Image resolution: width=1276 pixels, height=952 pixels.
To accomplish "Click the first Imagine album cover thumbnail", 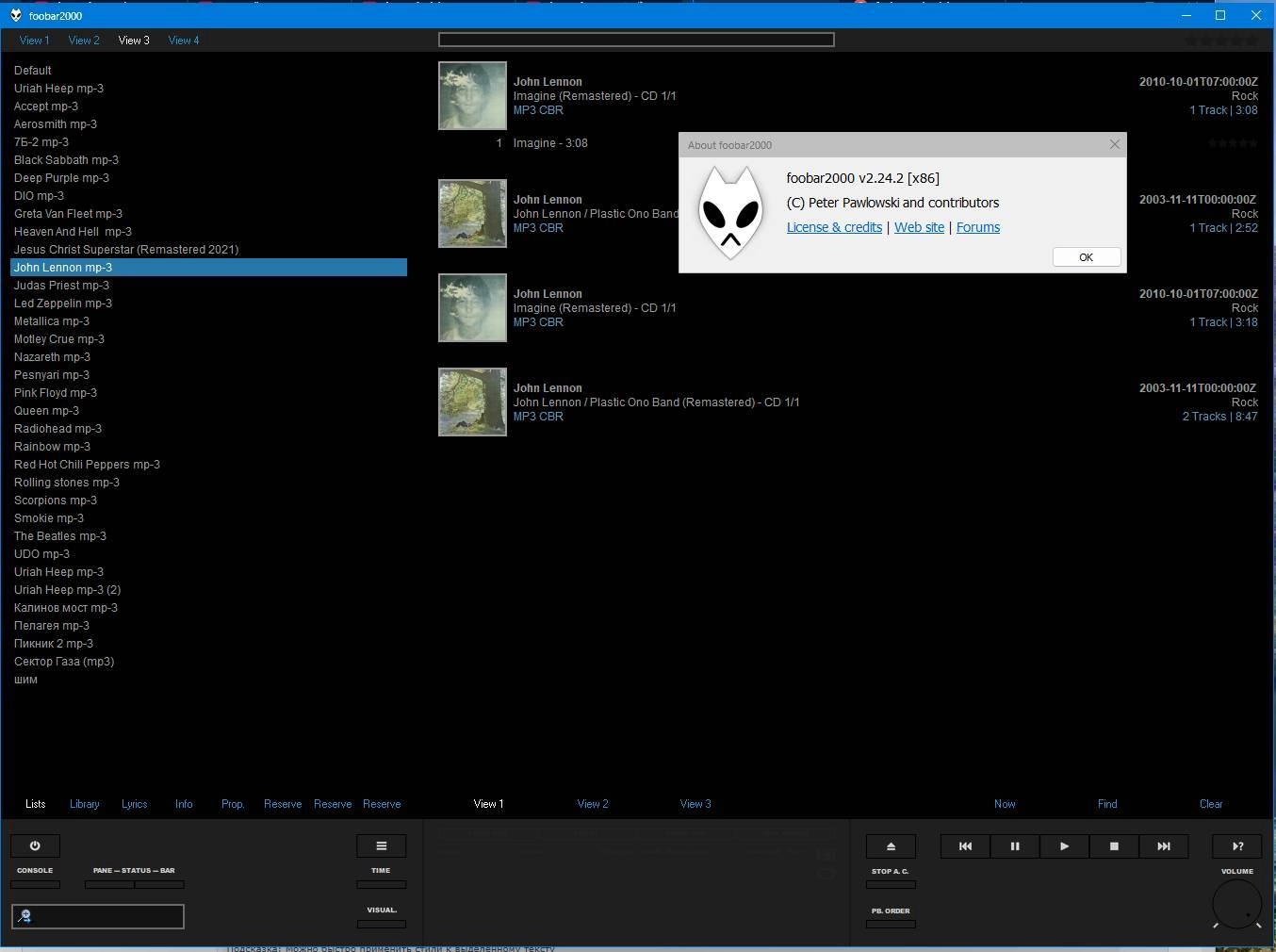I will 472,96.
